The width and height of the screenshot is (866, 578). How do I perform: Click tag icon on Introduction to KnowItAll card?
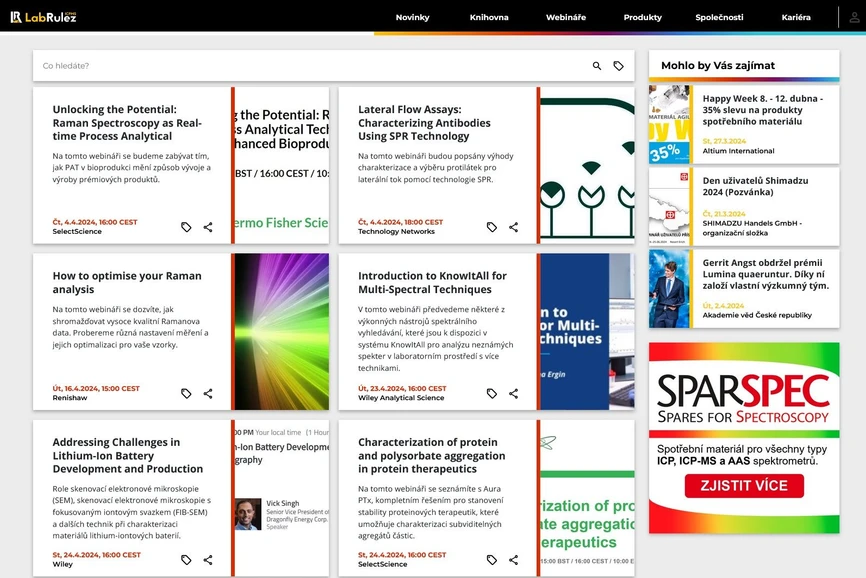tap(492, 394)
